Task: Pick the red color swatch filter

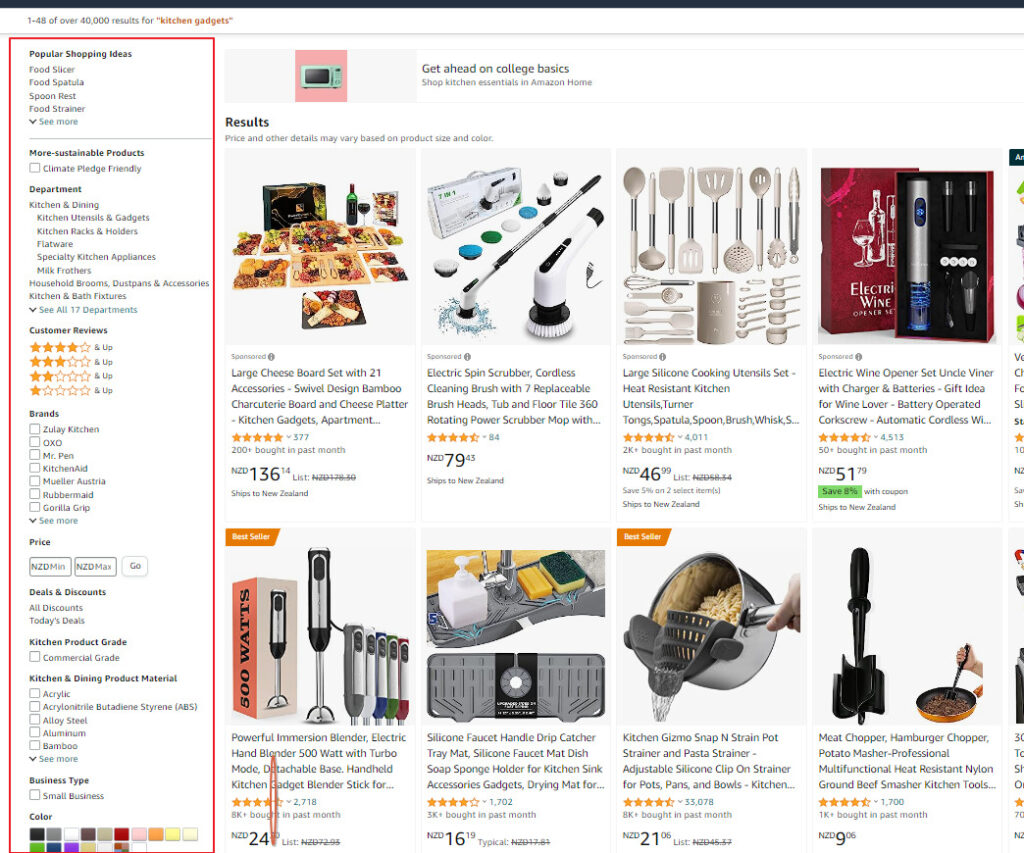Action: pos(121,834)
